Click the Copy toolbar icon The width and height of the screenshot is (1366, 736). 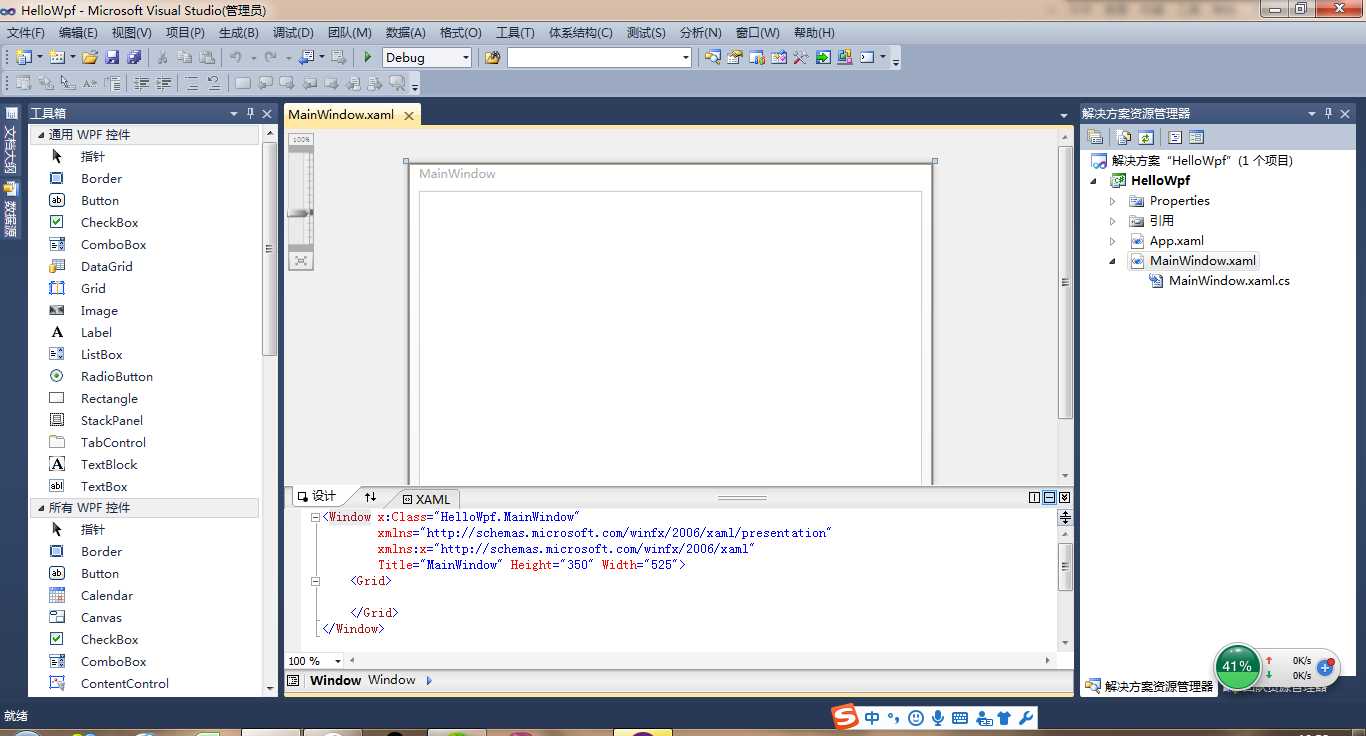click(184, 57)
